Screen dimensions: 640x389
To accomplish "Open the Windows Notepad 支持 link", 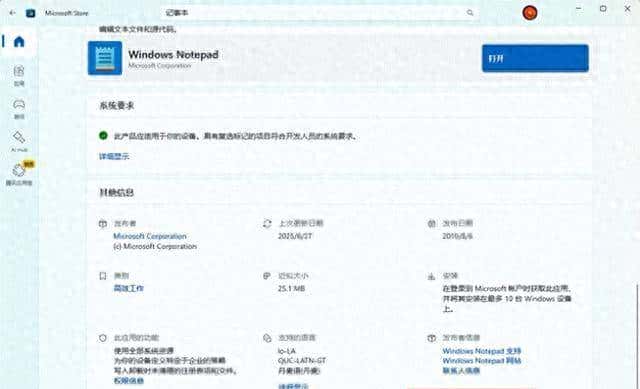I will tap(482, 351).
